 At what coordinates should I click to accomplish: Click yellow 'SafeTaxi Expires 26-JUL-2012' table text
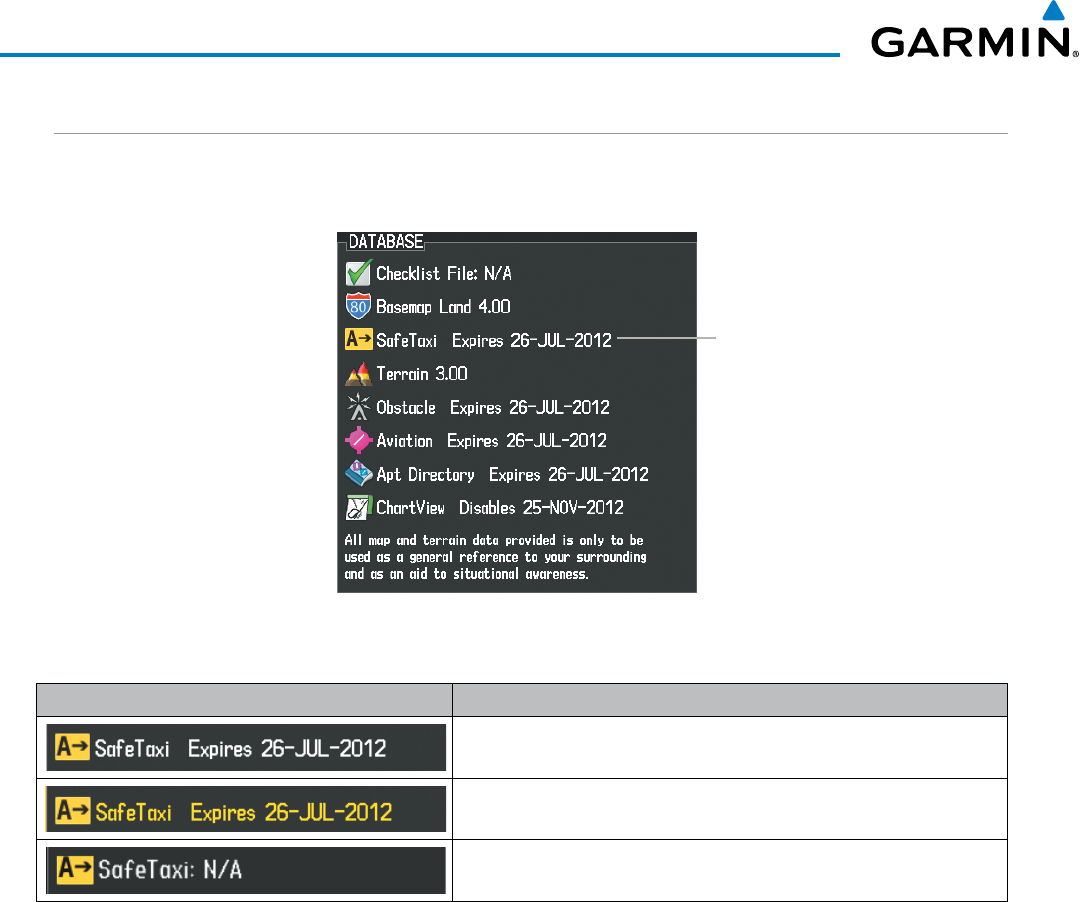point(244,812)
